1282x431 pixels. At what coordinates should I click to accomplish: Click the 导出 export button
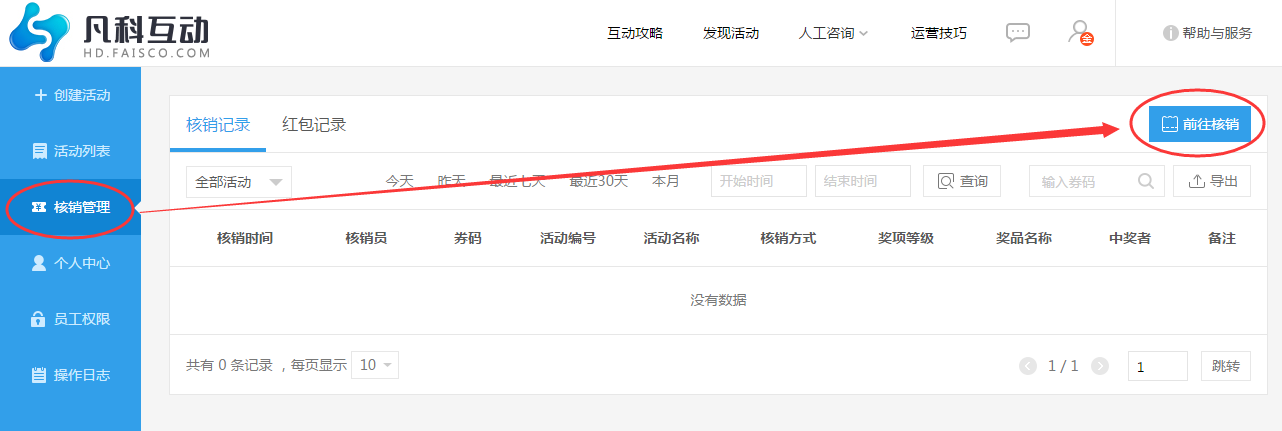pyautogui.click(x=1212, y=181)
